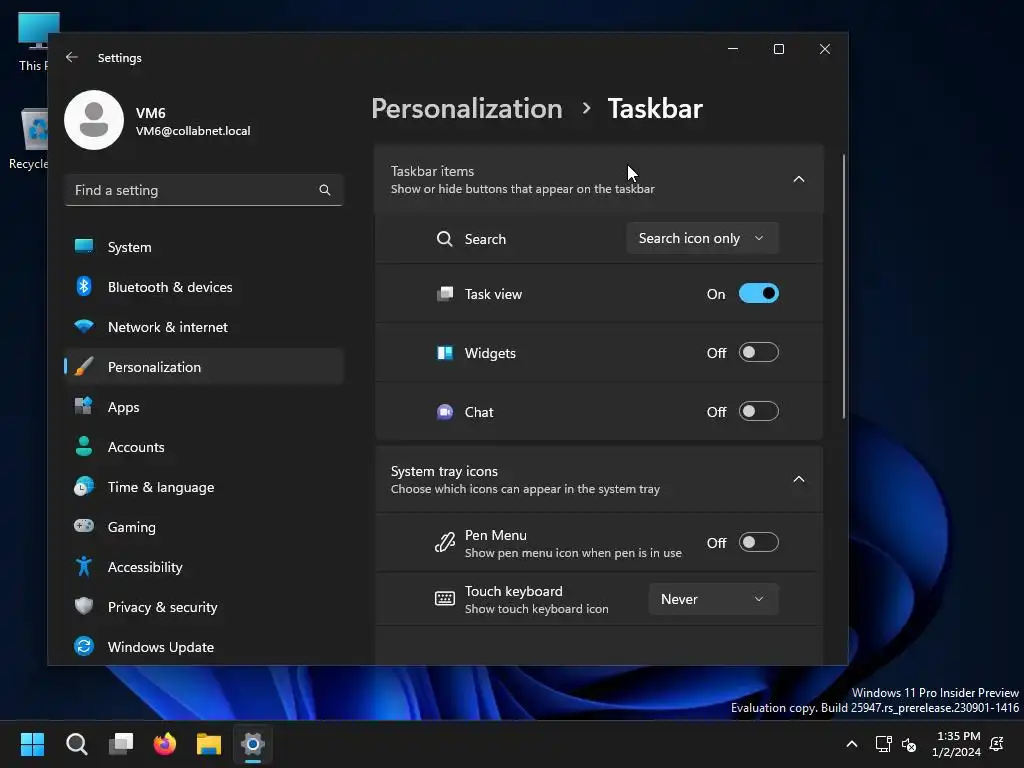Image resolution: width=1024 pixels, height=768 pixels.
Task: Open the notification bell in the tray
Action: pyautogui.click(x=997, y=744)
